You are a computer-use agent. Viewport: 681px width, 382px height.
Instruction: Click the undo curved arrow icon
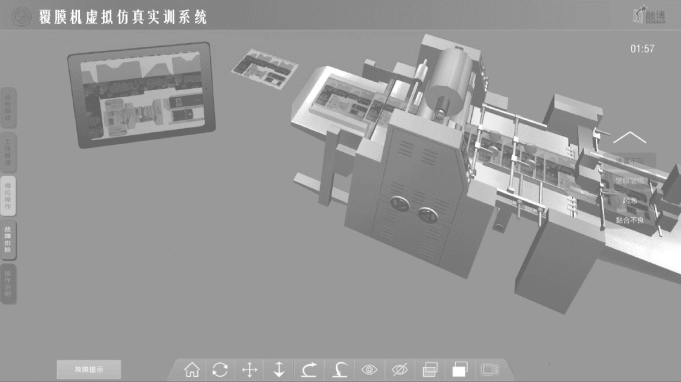[x=309, y=370]
